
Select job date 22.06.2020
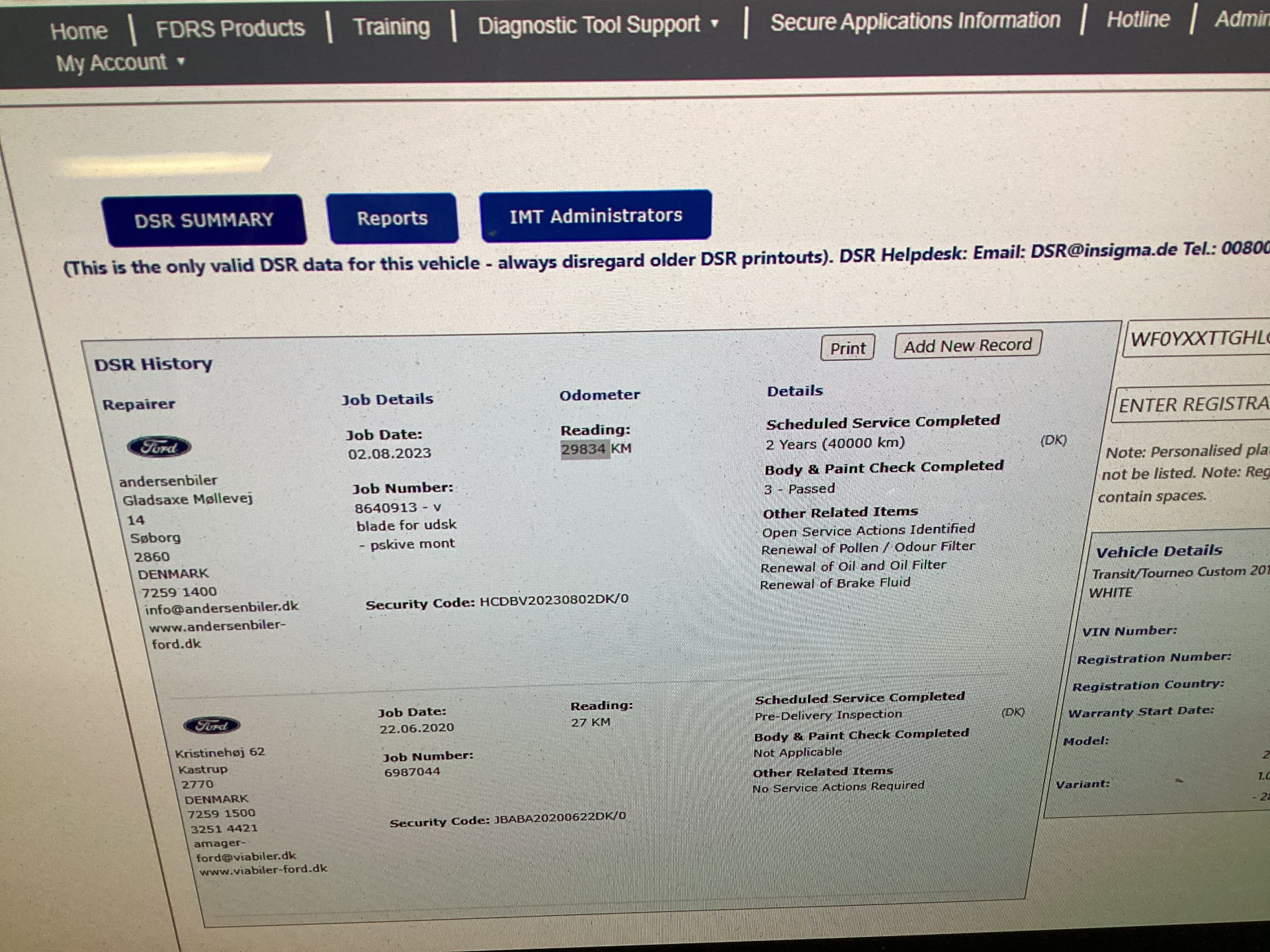[x=417, y=728]
